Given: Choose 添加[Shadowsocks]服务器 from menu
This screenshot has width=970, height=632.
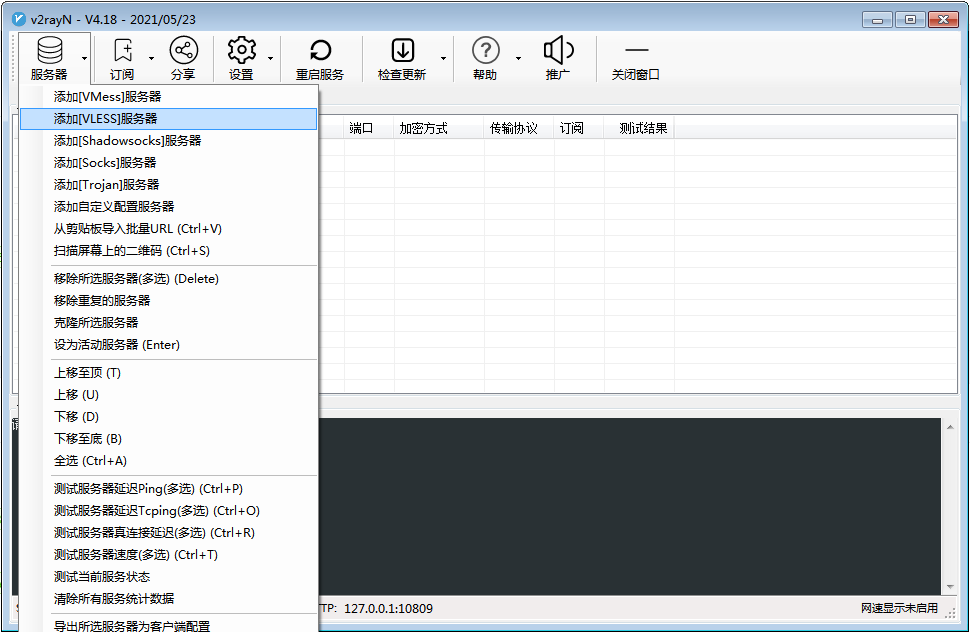Looking at the screenshot, I should (168, 141).
